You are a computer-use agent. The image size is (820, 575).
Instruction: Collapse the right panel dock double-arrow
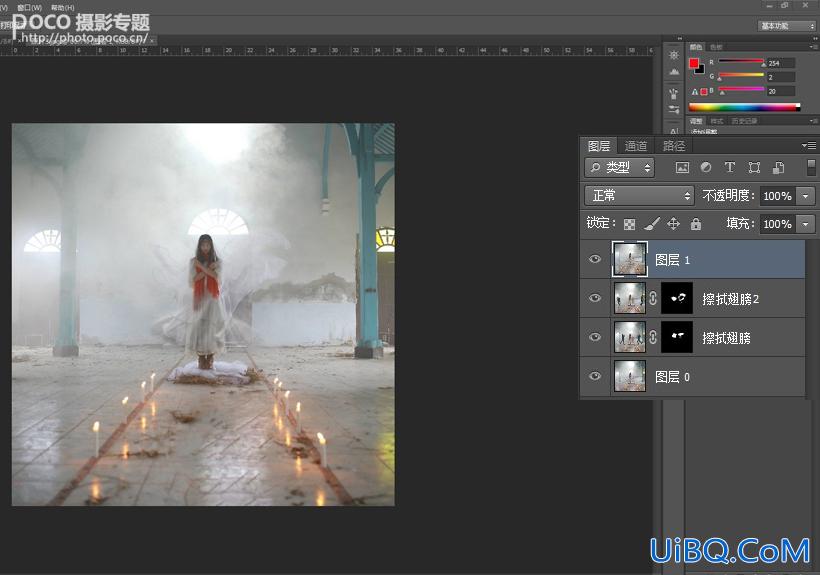pyautogui.click(x=815, y=38)
